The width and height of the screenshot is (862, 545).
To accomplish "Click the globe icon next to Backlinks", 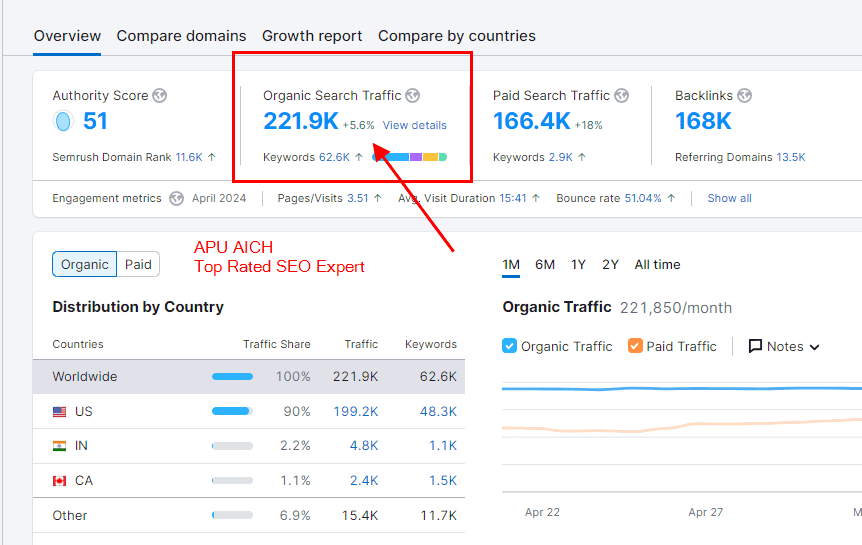I will (744, 96).
